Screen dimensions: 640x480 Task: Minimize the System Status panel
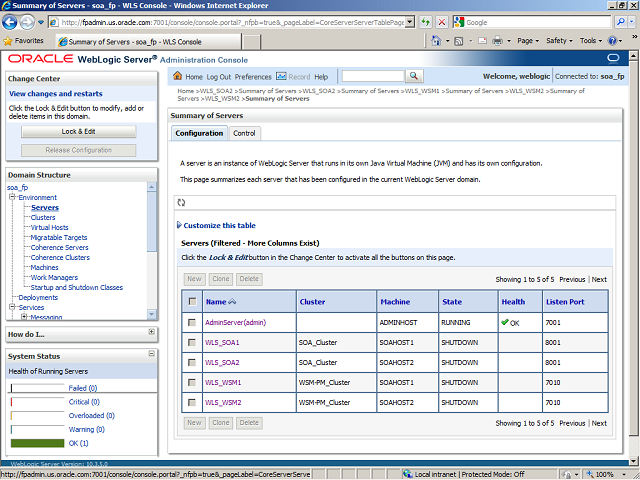coord(151,355)
